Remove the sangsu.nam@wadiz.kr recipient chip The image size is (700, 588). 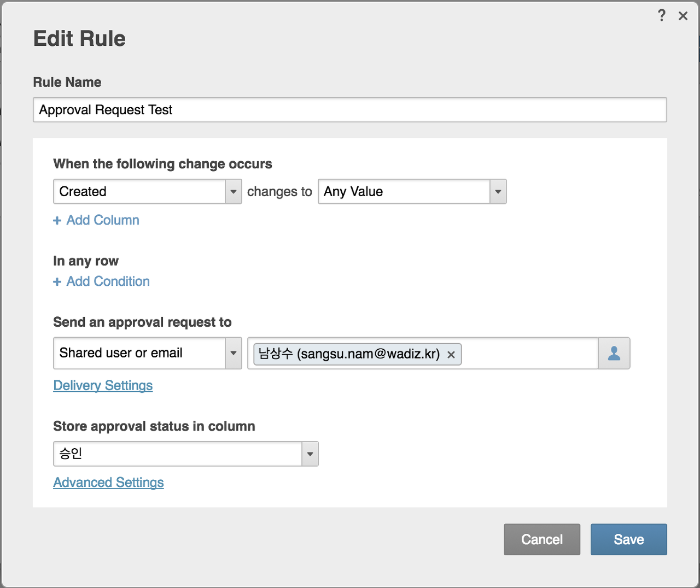point(451,354)
